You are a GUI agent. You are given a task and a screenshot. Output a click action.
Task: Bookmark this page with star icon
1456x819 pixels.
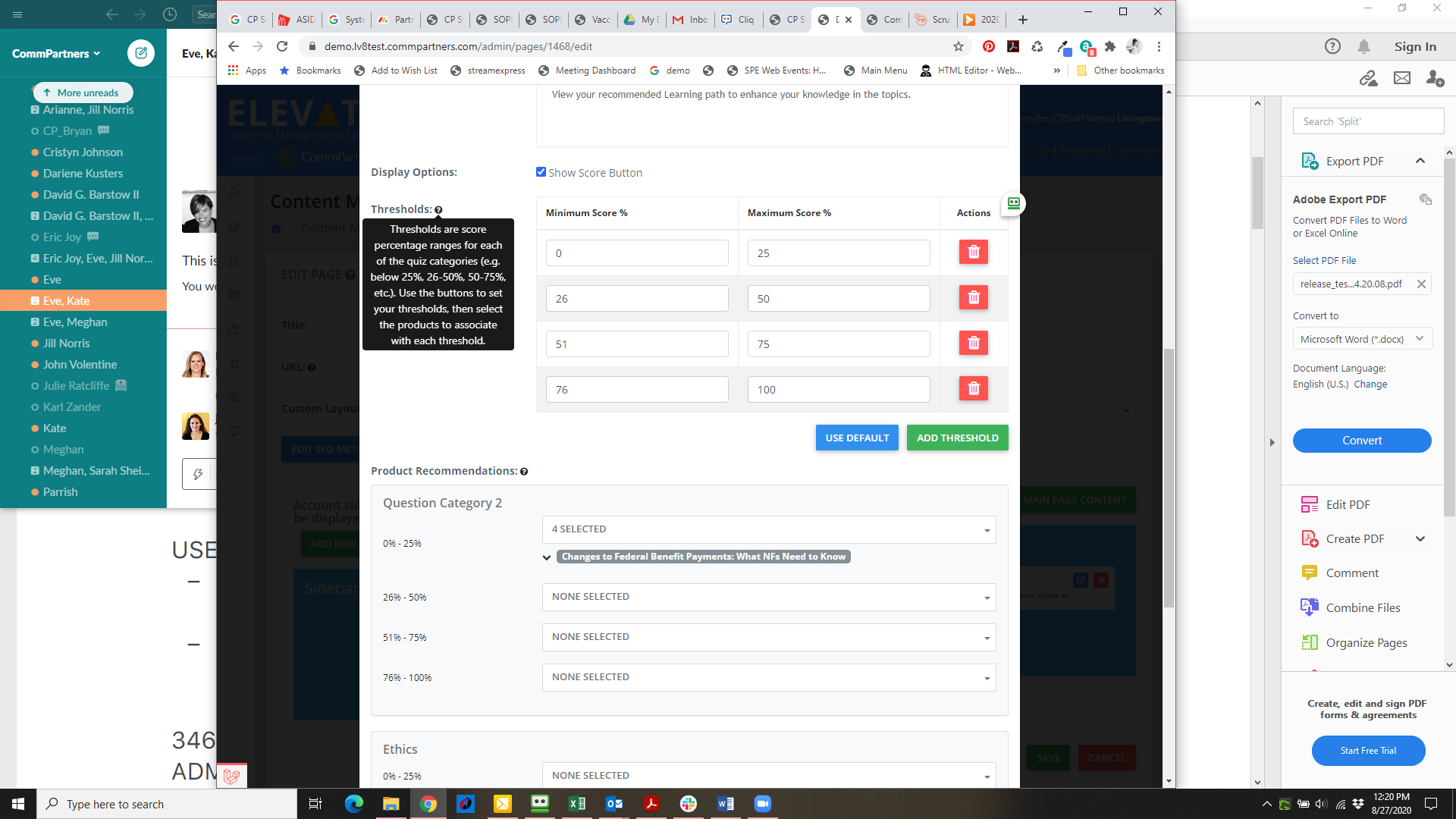click(959, 46)
